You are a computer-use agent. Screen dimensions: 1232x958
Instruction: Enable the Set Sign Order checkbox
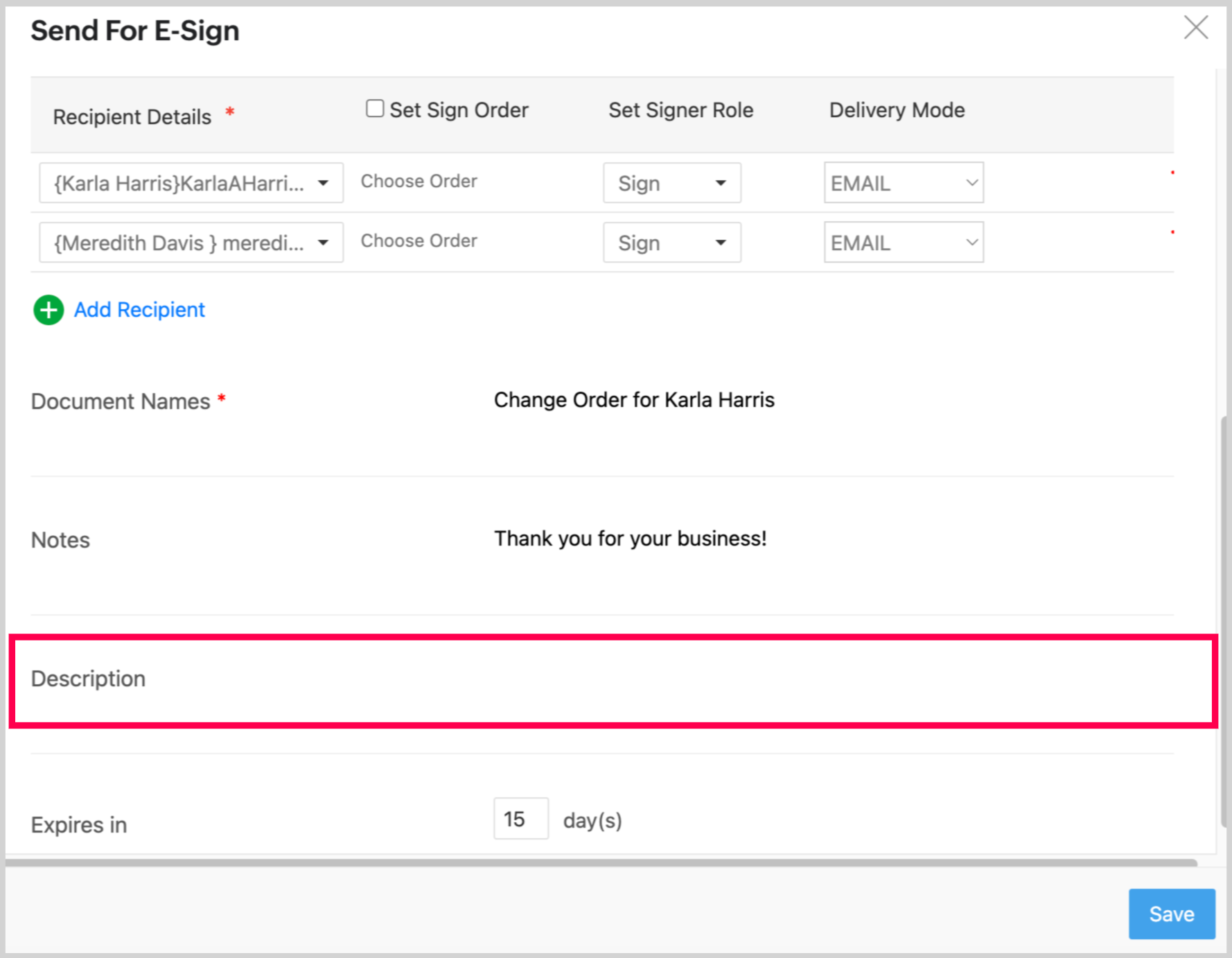click(375, 109)
